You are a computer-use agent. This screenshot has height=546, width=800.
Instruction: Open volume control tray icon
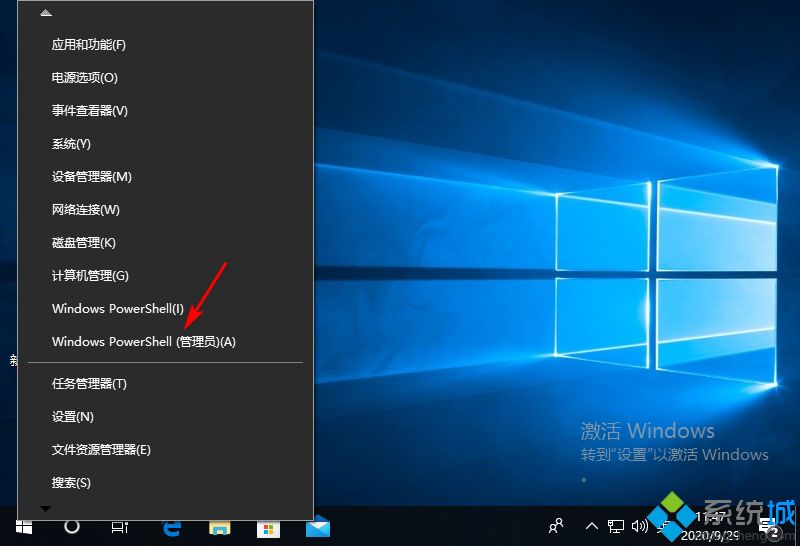pos(640,526)
